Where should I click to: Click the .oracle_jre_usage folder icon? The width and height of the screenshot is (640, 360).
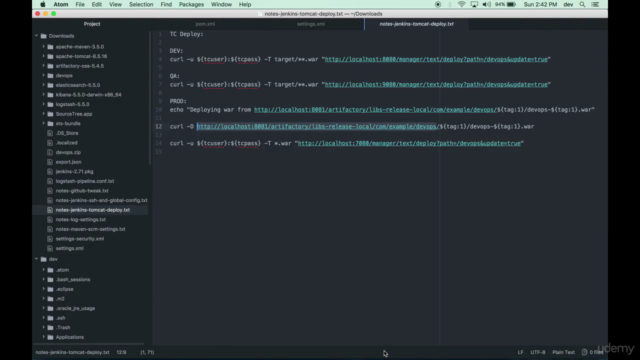pyautogui.click(x=50, y=308)
